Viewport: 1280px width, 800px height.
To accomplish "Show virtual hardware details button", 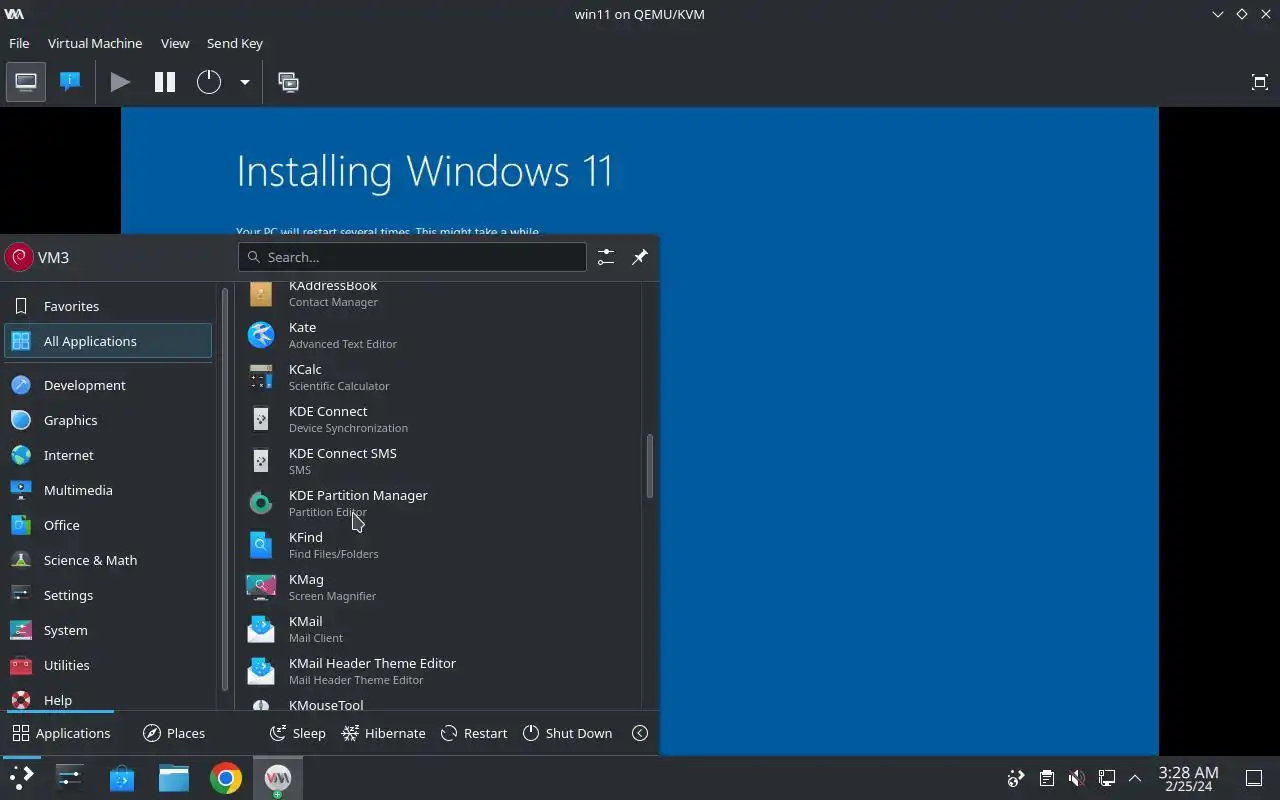I will click(x=70, y=82).
